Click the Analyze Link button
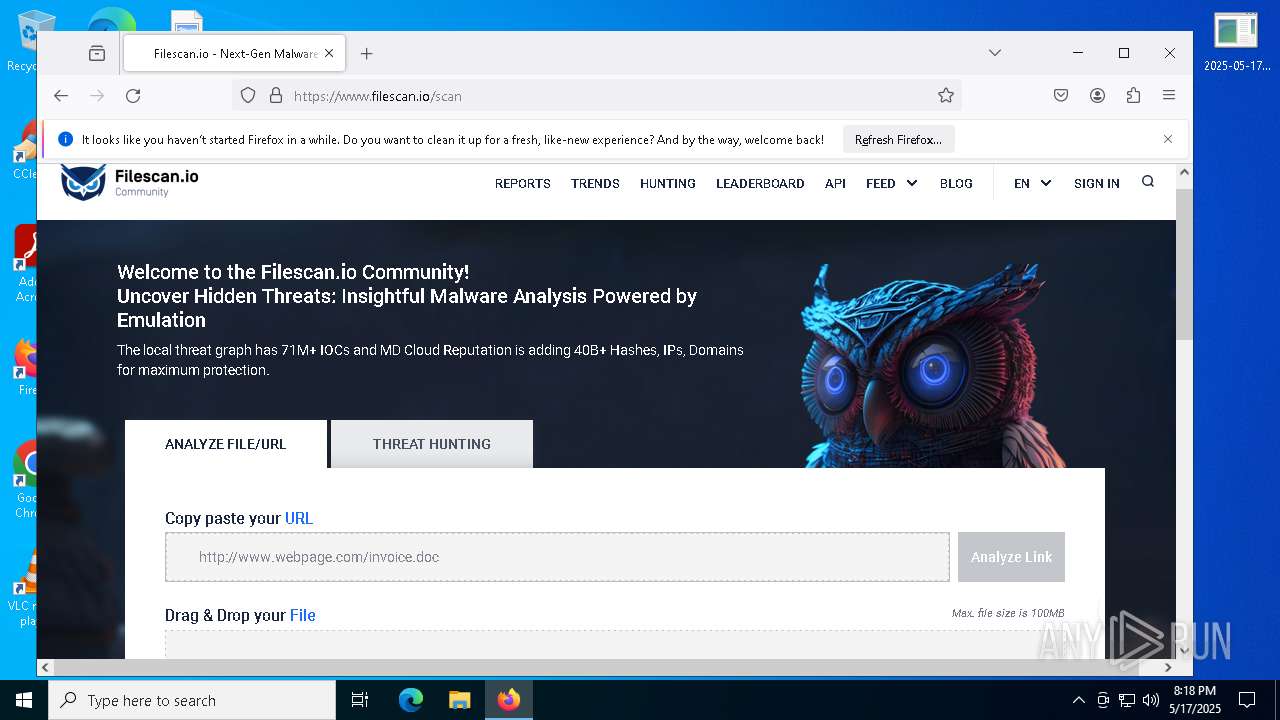This screenshot has width=1280, height=720. point(1011,557)
